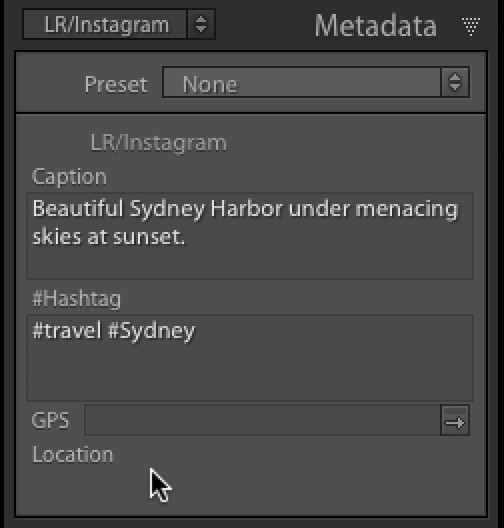
Task: Click the LR/Instagram section heading
Action: [159, 143]
